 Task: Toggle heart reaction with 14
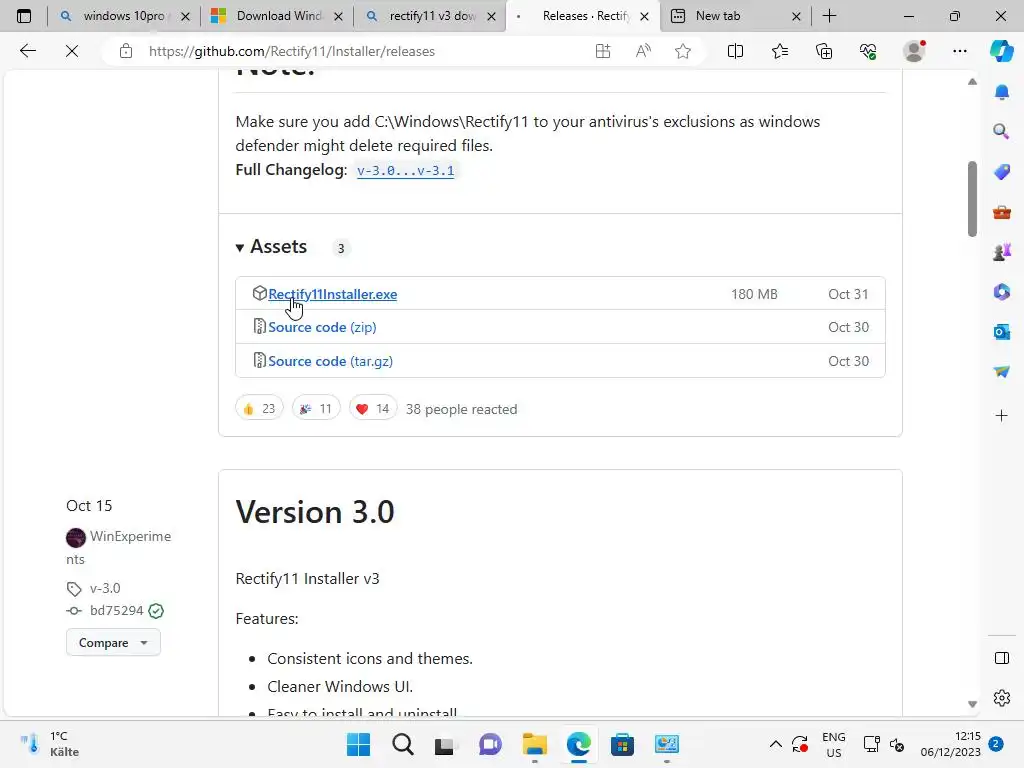(373, 409)
